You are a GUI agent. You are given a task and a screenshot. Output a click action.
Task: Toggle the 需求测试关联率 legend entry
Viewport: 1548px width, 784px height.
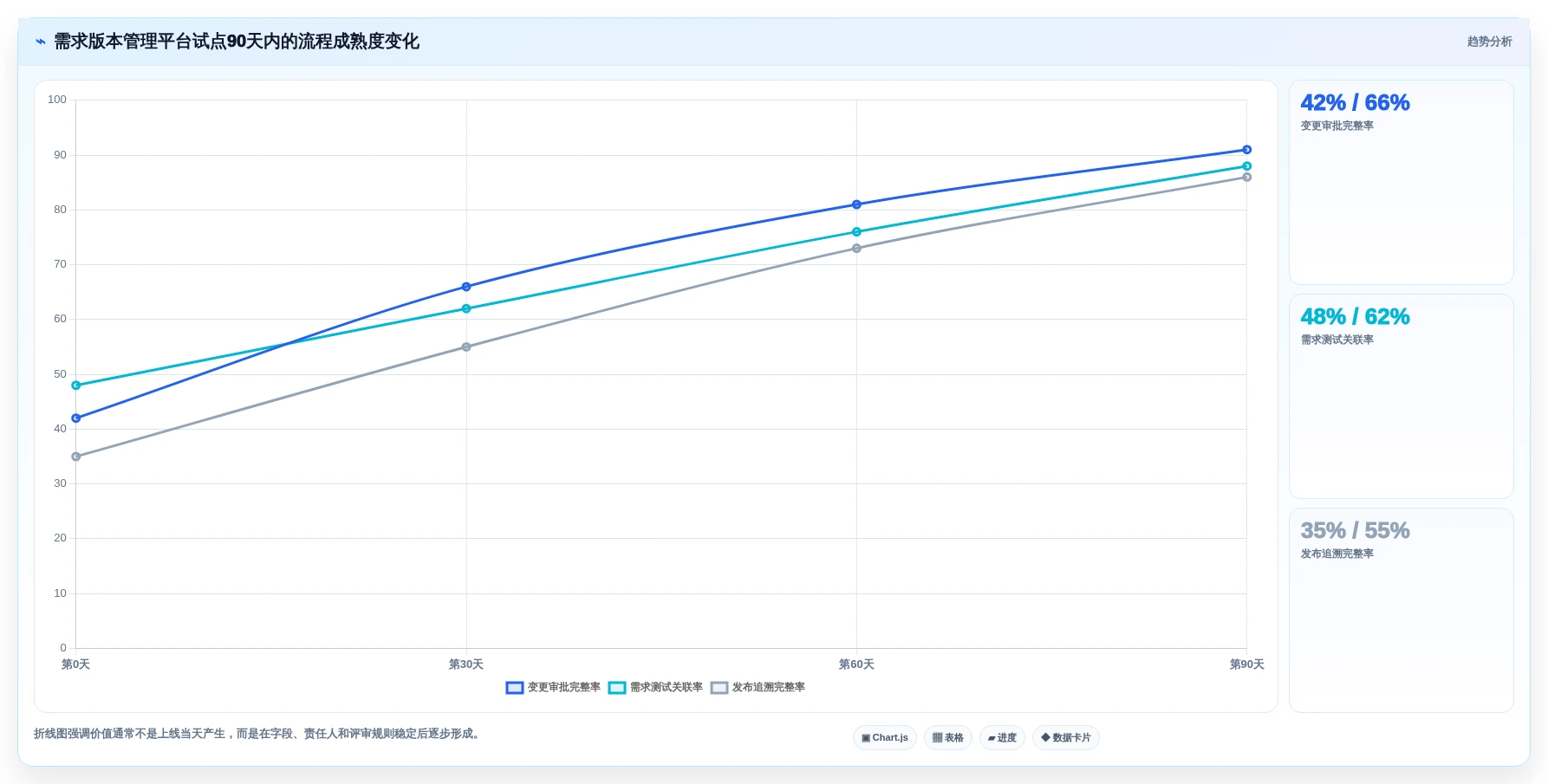click(655, 688)
